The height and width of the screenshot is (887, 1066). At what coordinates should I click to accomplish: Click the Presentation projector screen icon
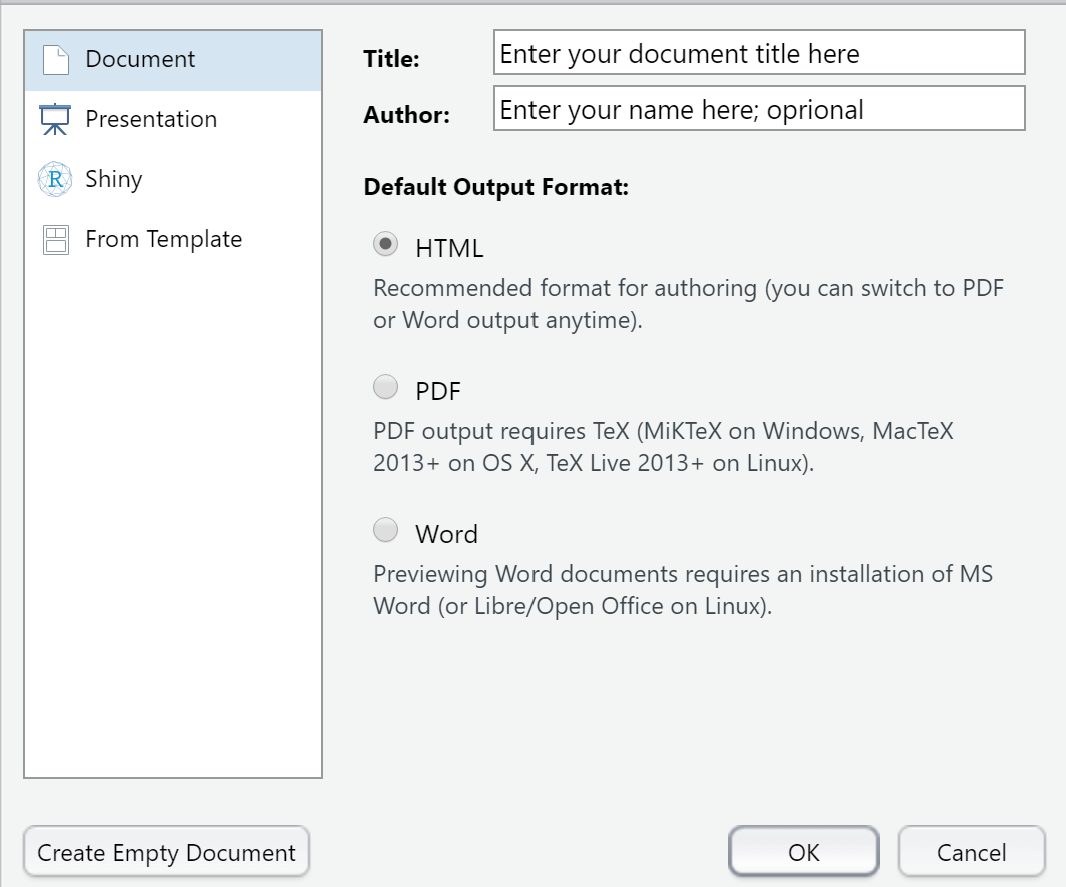point(55,119)
